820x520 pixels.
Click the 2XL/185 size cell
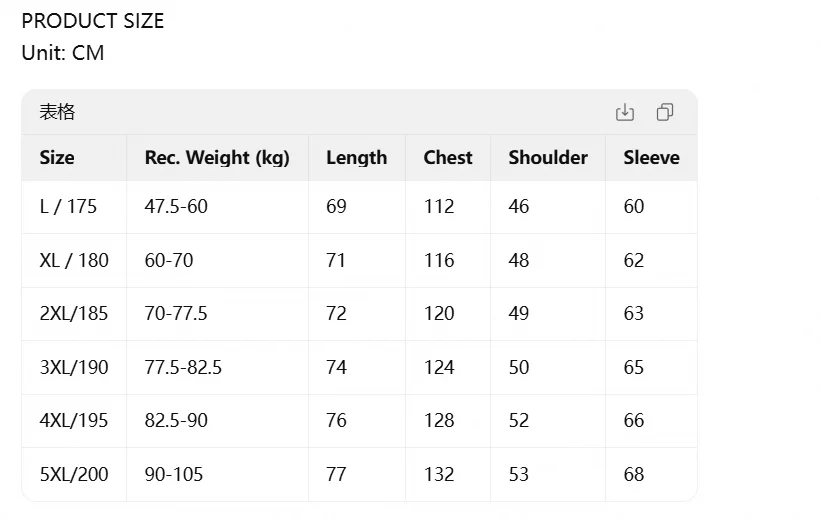pyautogui.click(x=74, y=313)
